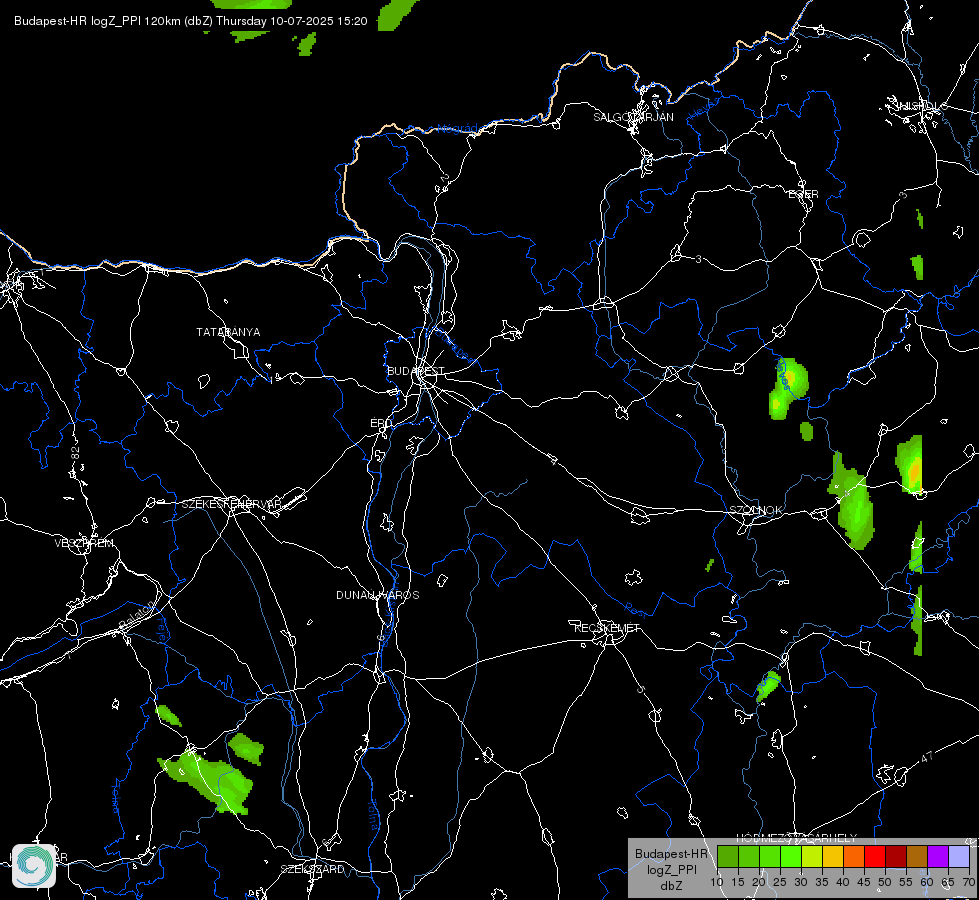Click the TATABÁNYA city label

(x=229, y=332)
